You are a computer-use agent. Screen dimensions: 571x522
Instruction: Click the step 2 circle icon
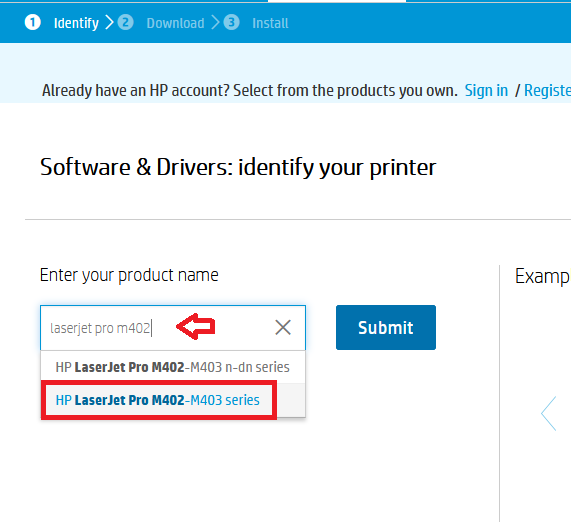(x=126, y=23)
